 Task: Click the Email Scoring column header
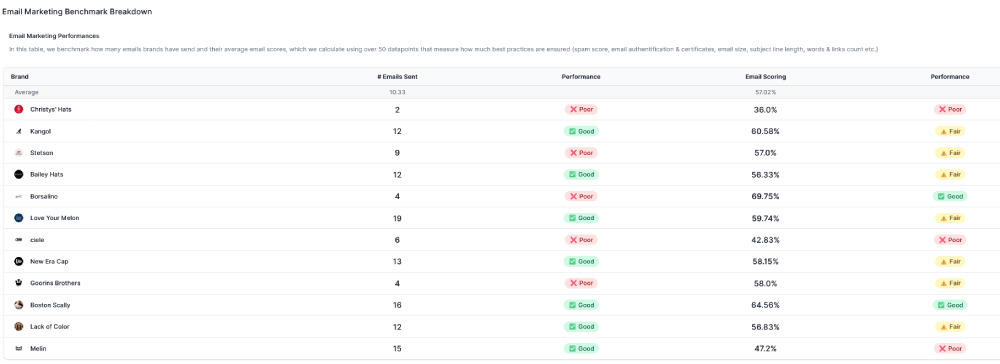[x=765, y=76]
